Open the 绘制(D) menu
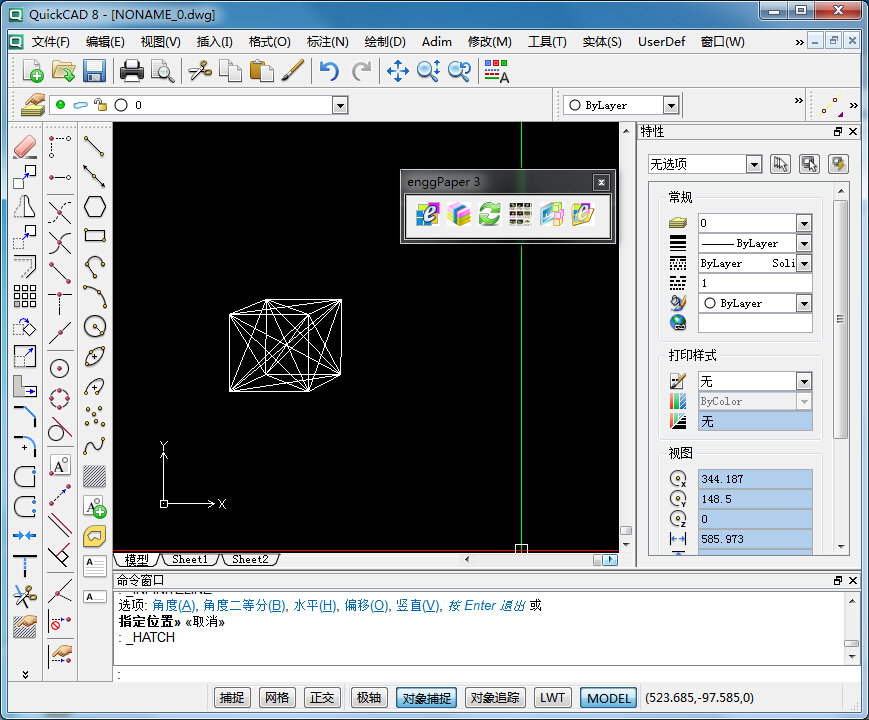 (385, 42)
